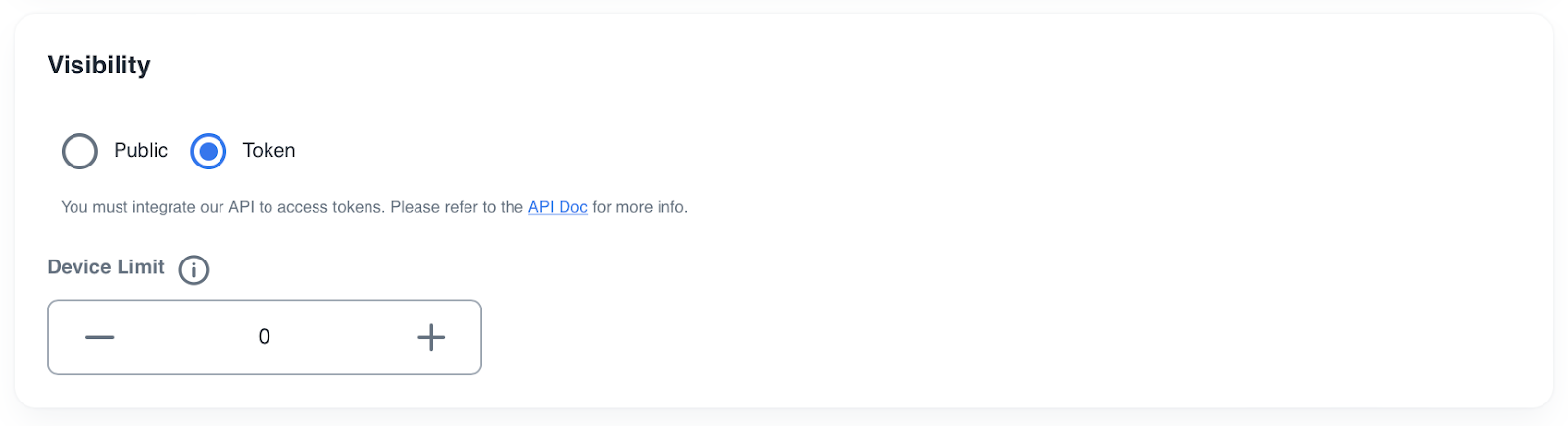Image resolution: width=1568 pixels, height=426 pixels.
Task: Click the "for more info" text
Action: 639,207
